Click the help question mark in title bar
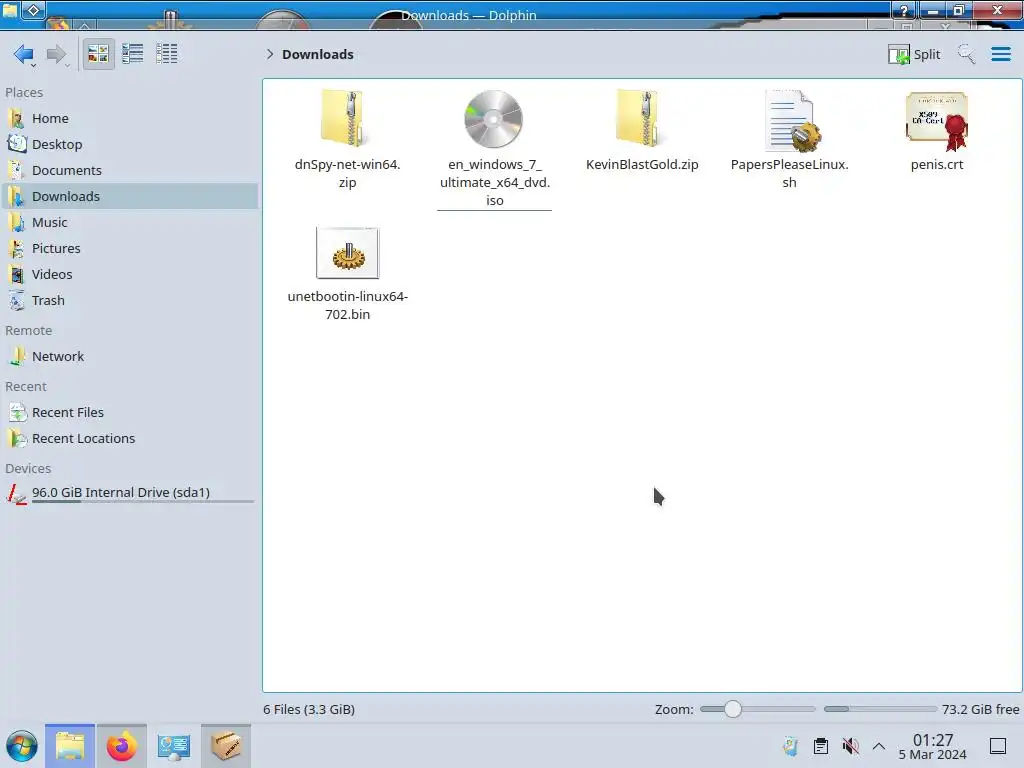Viewport: 1024px width, 768px height. click(x=904, y=10)
